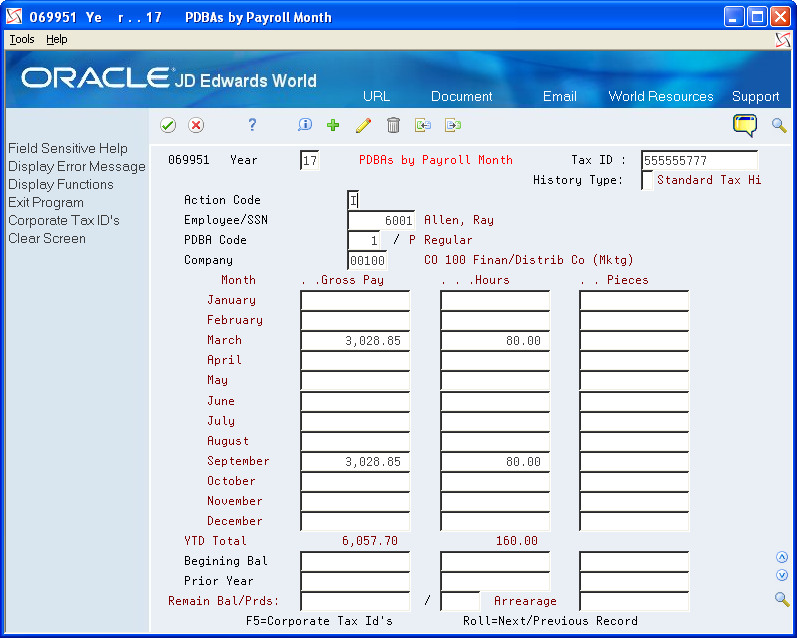Select Display Functions in sidebar

coord(60,184)
